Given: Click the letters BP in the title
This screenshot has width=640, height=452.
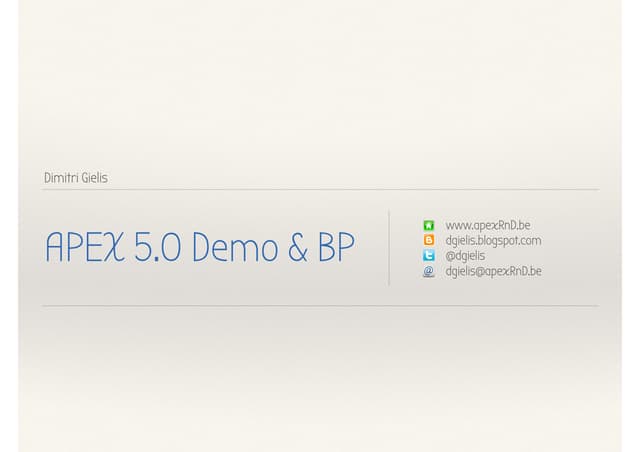Looking at the screenshot, I should pos(336,247).
